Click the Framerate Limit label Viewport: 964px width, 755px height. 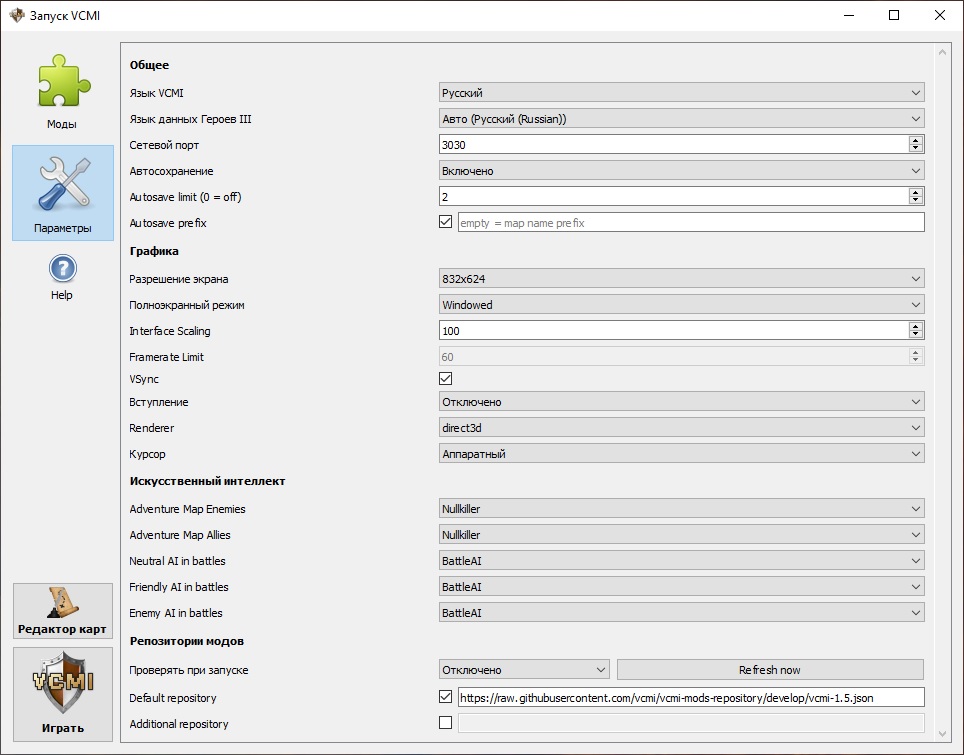(166, 357)
